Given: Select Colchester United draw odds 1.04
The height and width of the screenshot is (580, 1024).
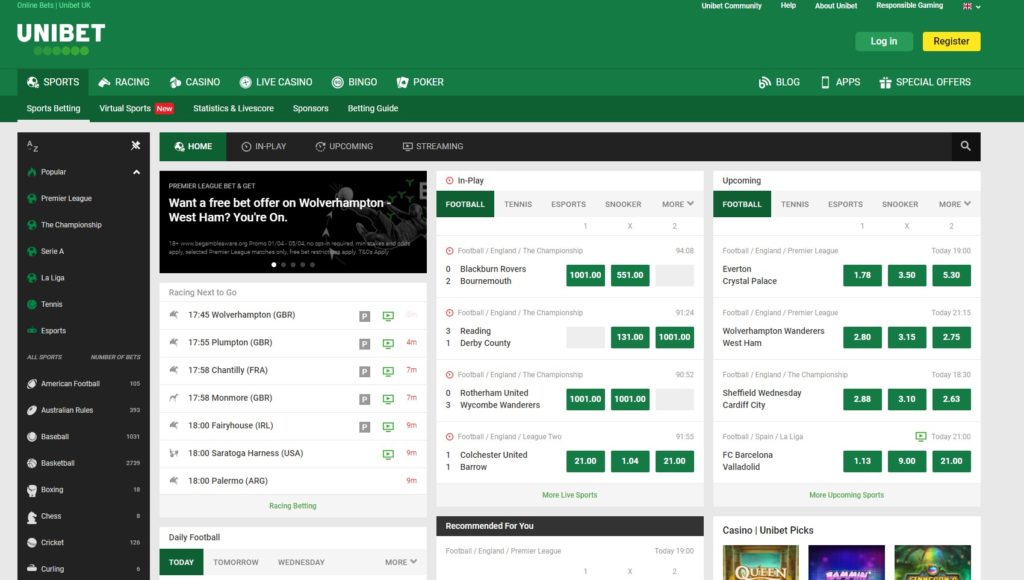Looking at the screenshot, I should (630, 461).
